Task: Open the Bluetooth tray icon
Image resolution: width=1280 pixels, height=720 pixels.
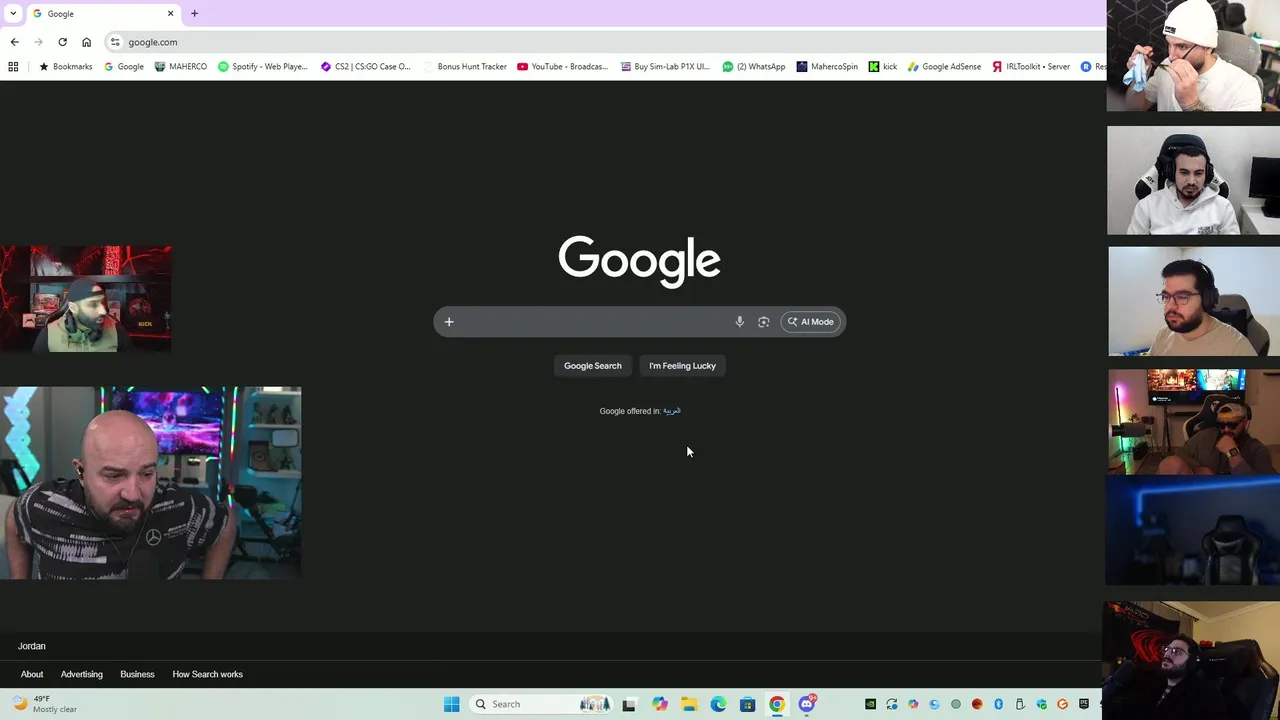Action: point(999,704)
